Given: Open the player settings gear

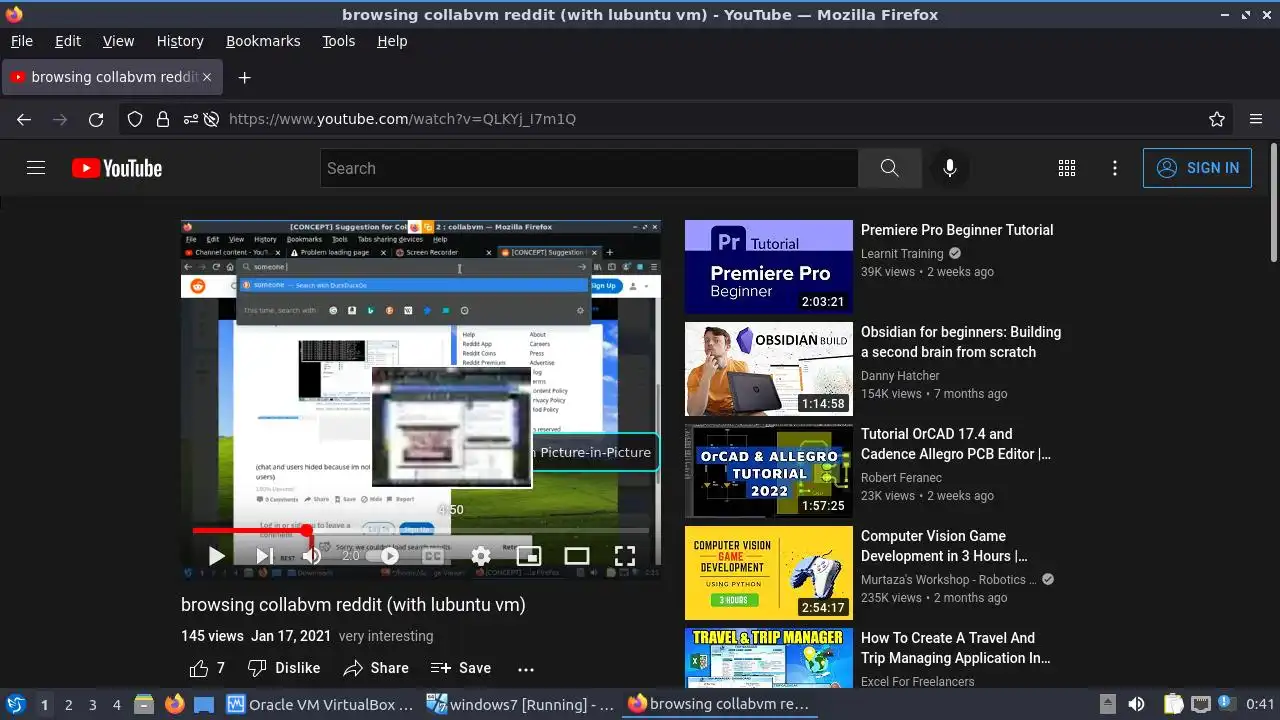Looking at the screenshot, I should point(481,556).
